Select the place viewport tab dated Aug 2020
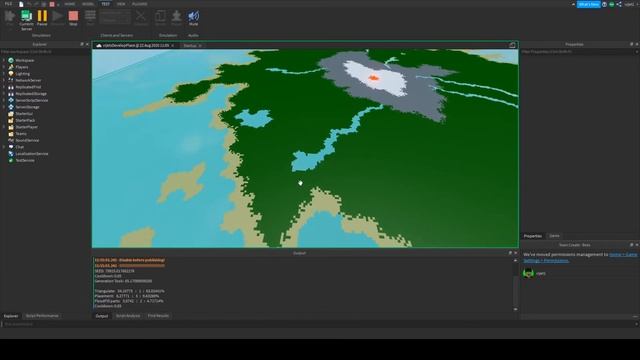The height and width of the screenshot is (360, 640). pyautogui.click(x=136, y=46)
